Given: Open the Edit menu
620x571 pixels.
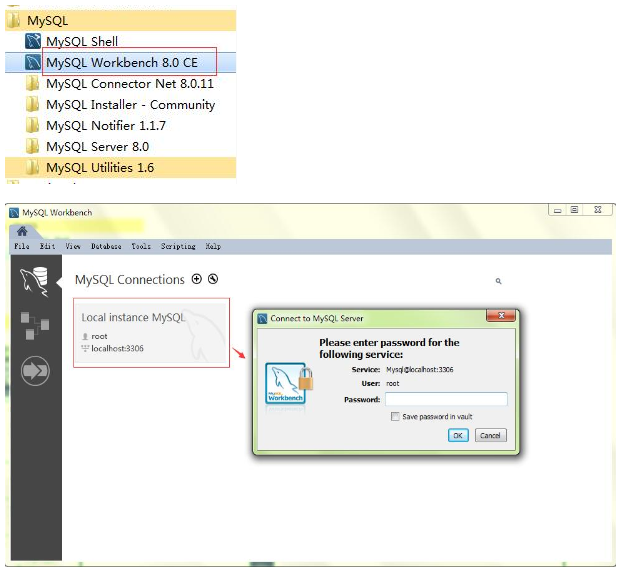Looking at the screenshot, I should [x=47, y=246].
